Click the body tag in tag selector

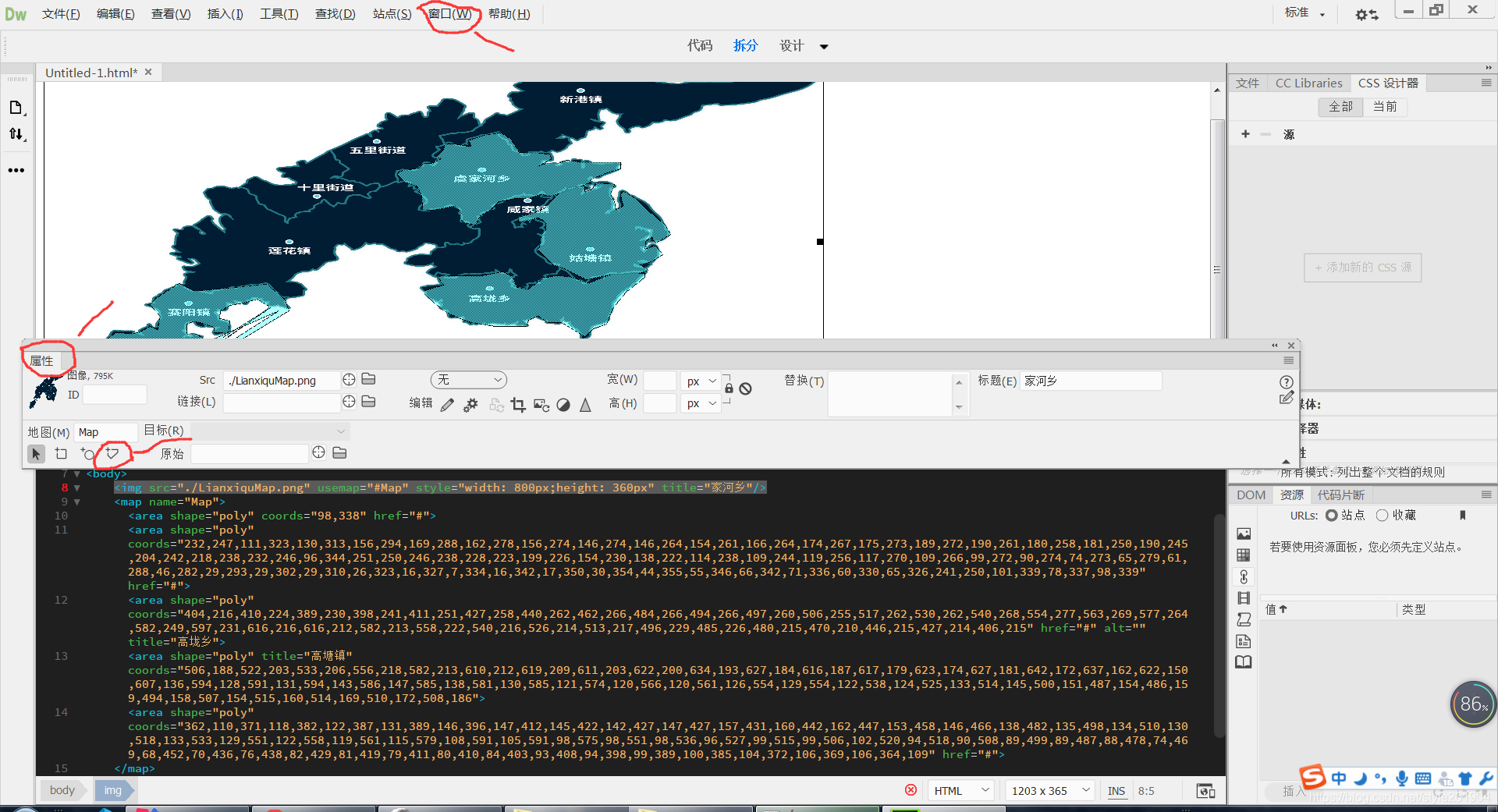[62, 790]
